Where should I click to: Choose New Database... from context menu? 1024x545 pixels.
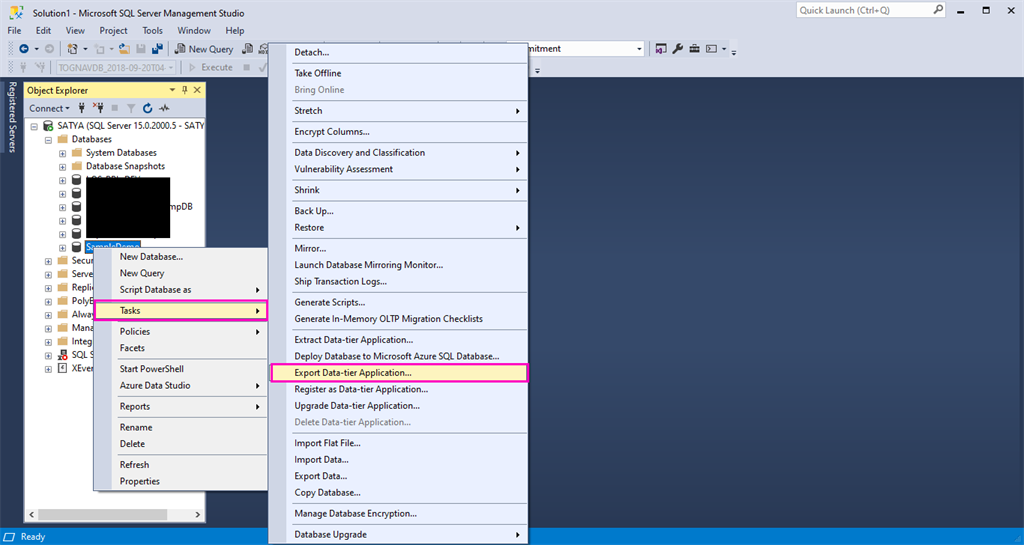click(181, 257)
